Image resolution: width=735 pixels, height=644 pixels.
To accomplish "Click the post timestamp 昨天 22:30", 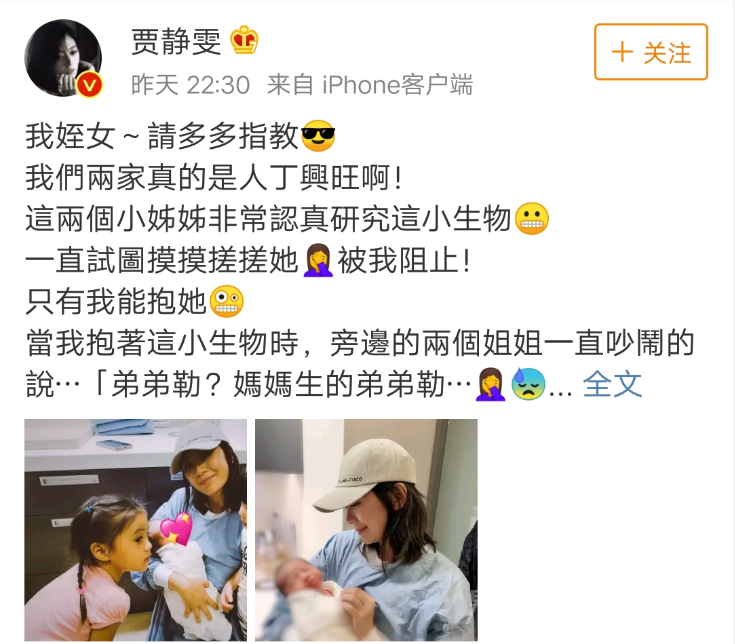I will coord(190,85).
